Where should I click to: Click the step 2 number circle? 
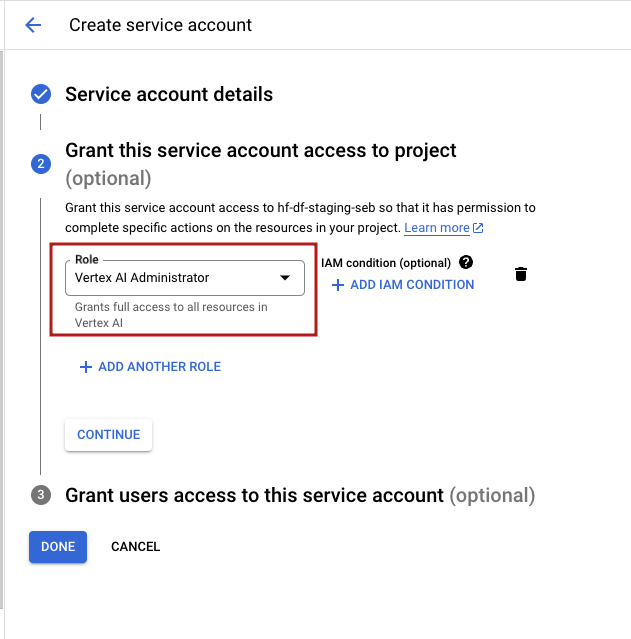click(41, 164)
